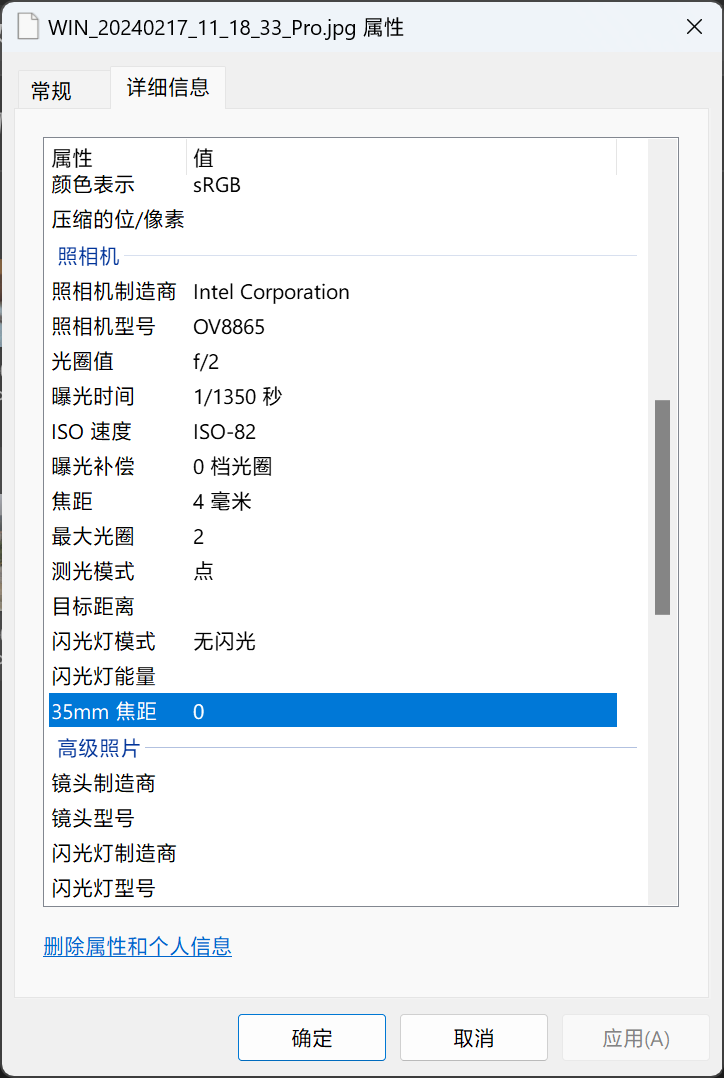Click the 闪光灯模式 无闪光 row

click(x=333, y=642)
